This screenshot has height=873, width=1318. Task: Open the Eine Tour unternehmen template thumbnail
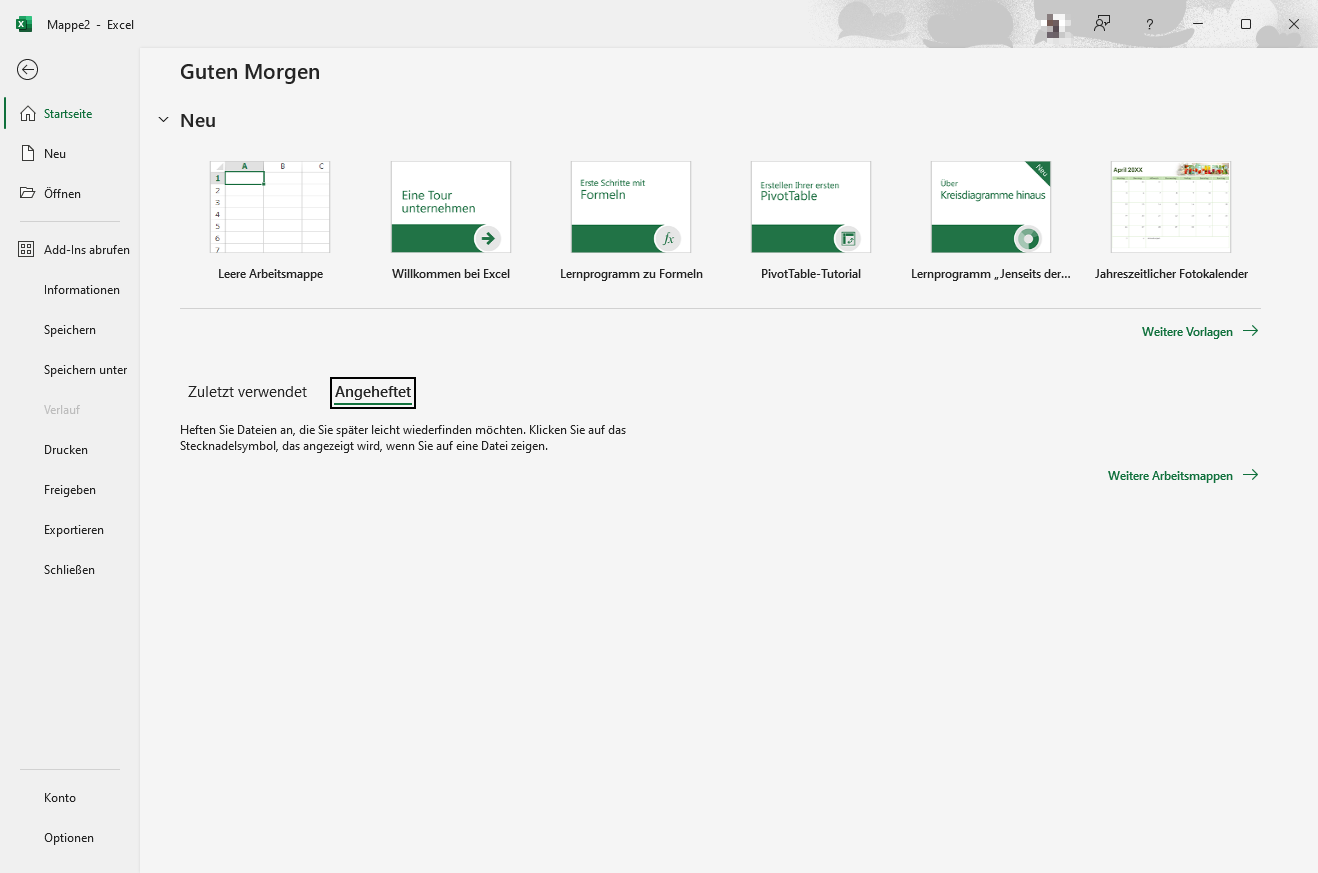[451, 207]
